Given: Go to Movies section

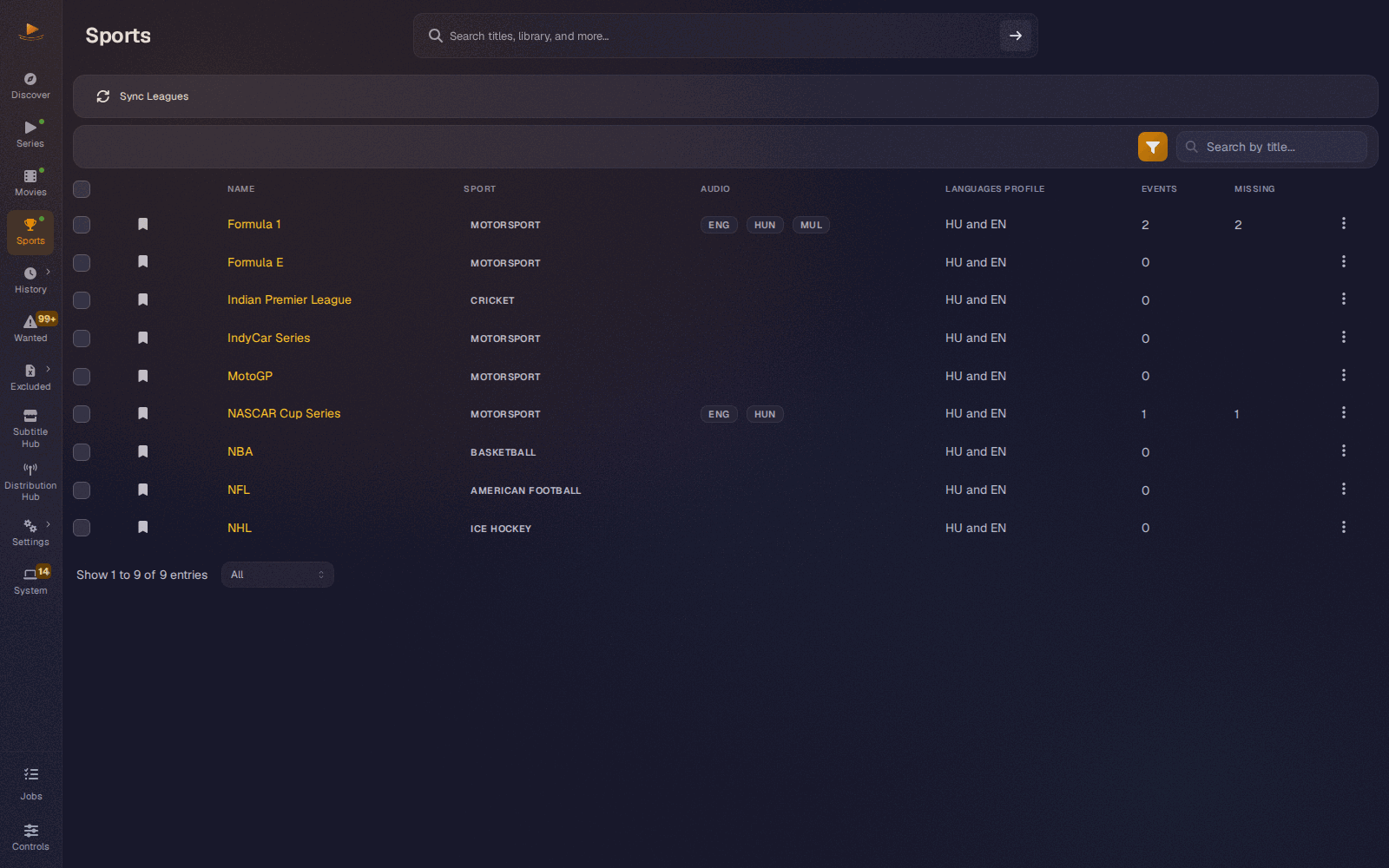Looking at the screenshot, I should point(30,183).
